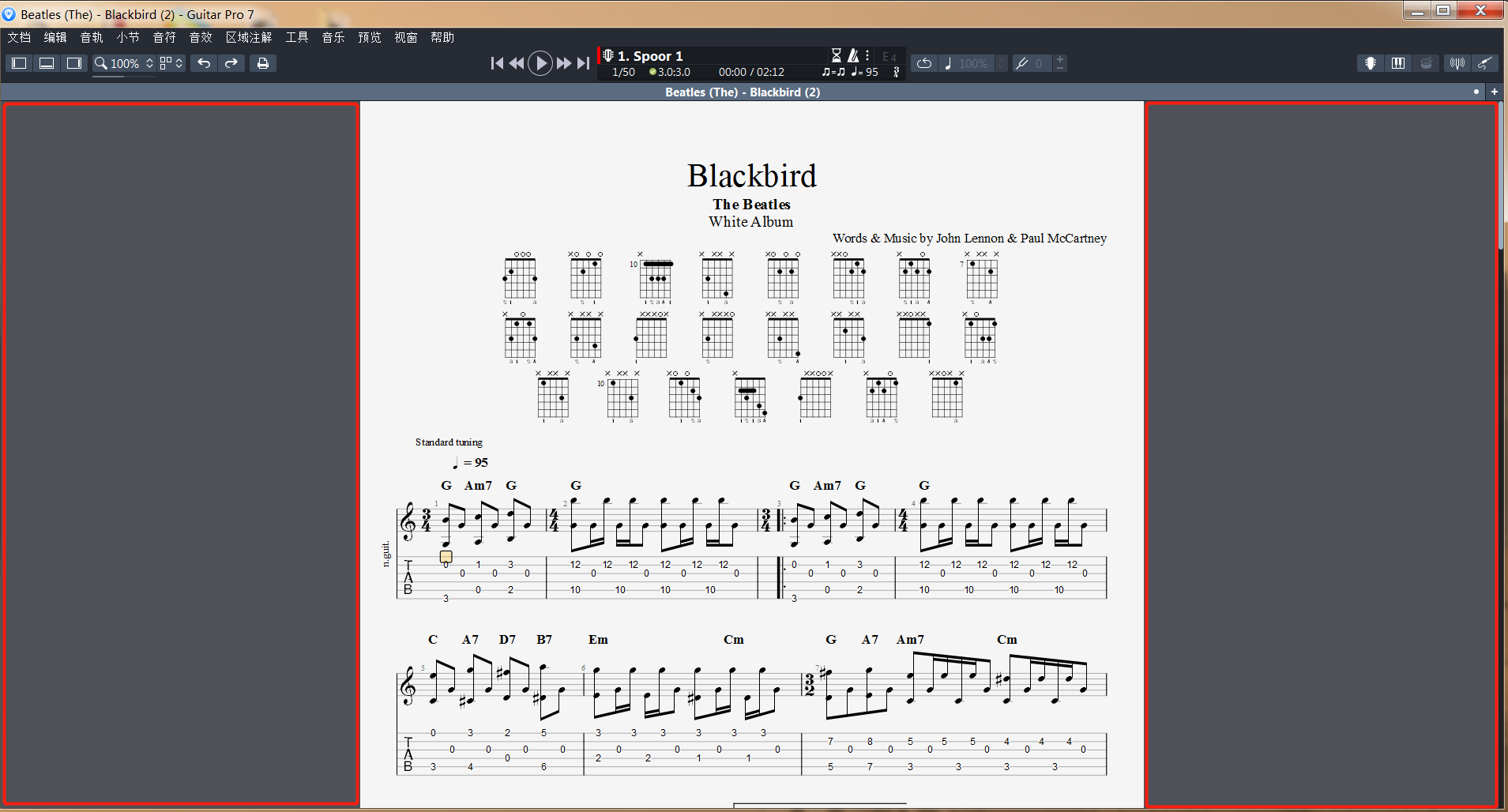The width and height of the screenshot is (1508, 812).
Task: Select the Spoor 1 track header
Action: (650, 55)
